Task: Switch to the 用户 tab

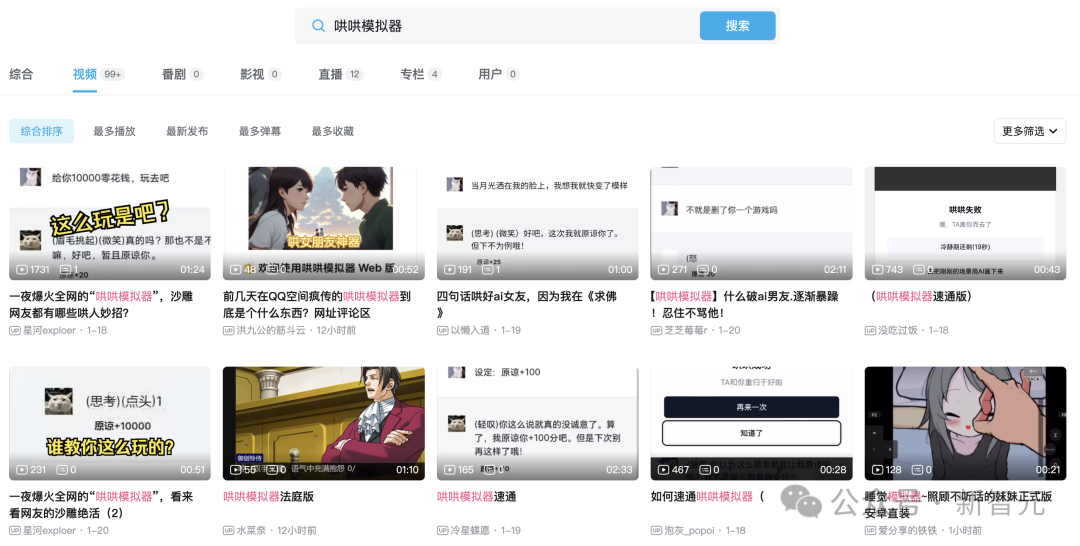Action: (x=490, y=74)
